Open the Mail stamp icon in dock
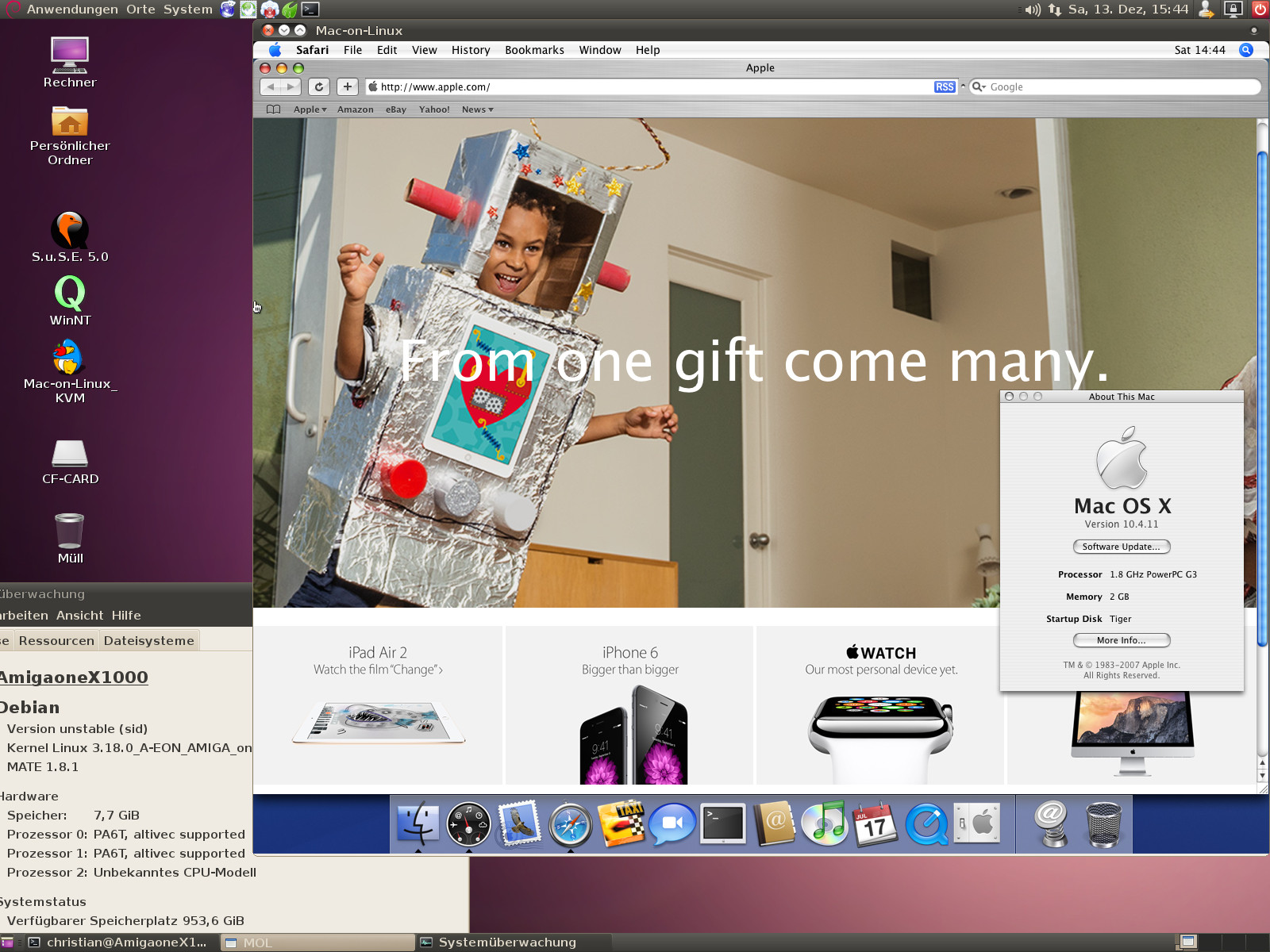Image resolution: width=1270 pixels, height=952 pixels. tap(519, 823)
